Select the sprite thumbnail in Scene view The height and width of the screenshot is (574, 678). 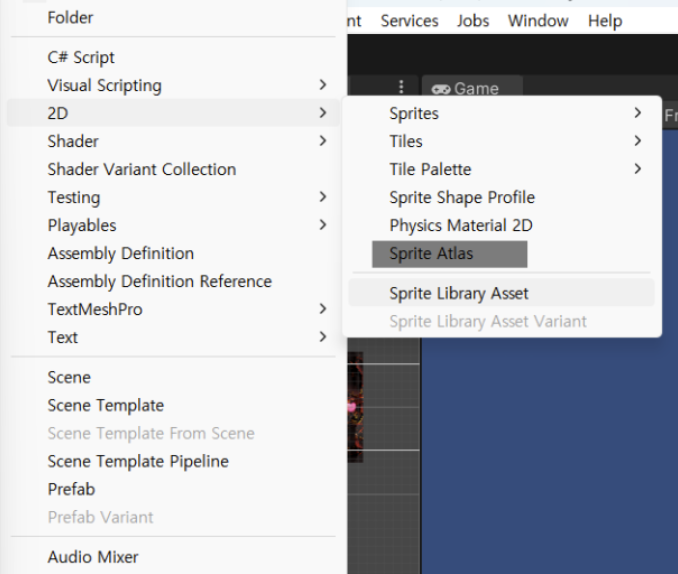coord(355,407)
